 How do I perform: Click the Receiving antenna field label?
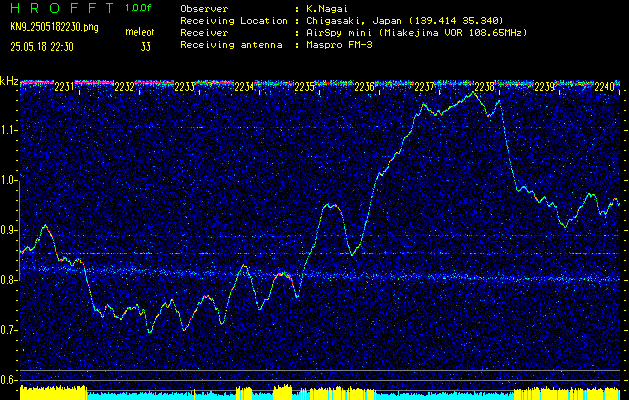coord(231,45)
